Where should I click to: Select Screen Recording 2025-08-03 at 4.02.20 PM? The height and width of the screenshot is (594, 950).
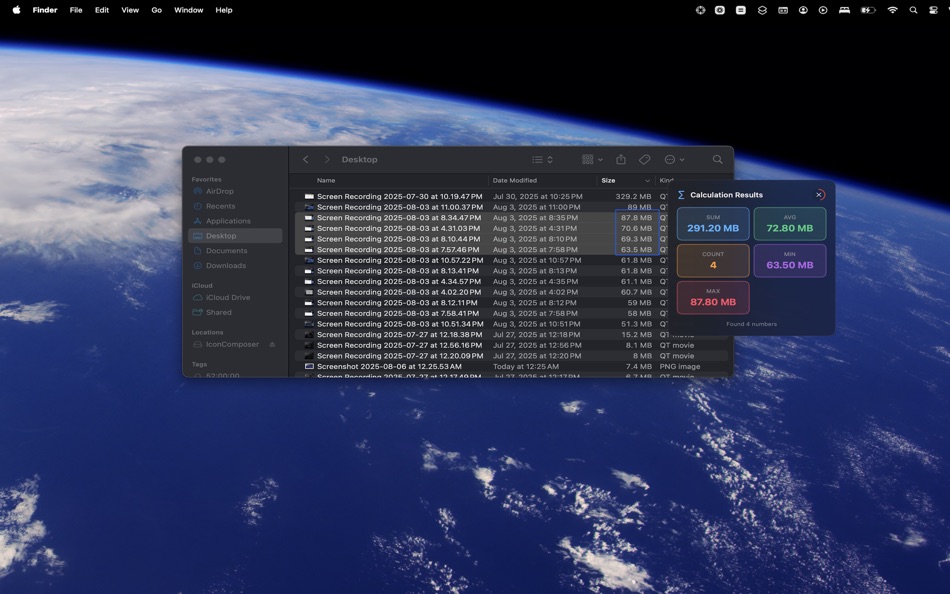(x=399, y=292)
